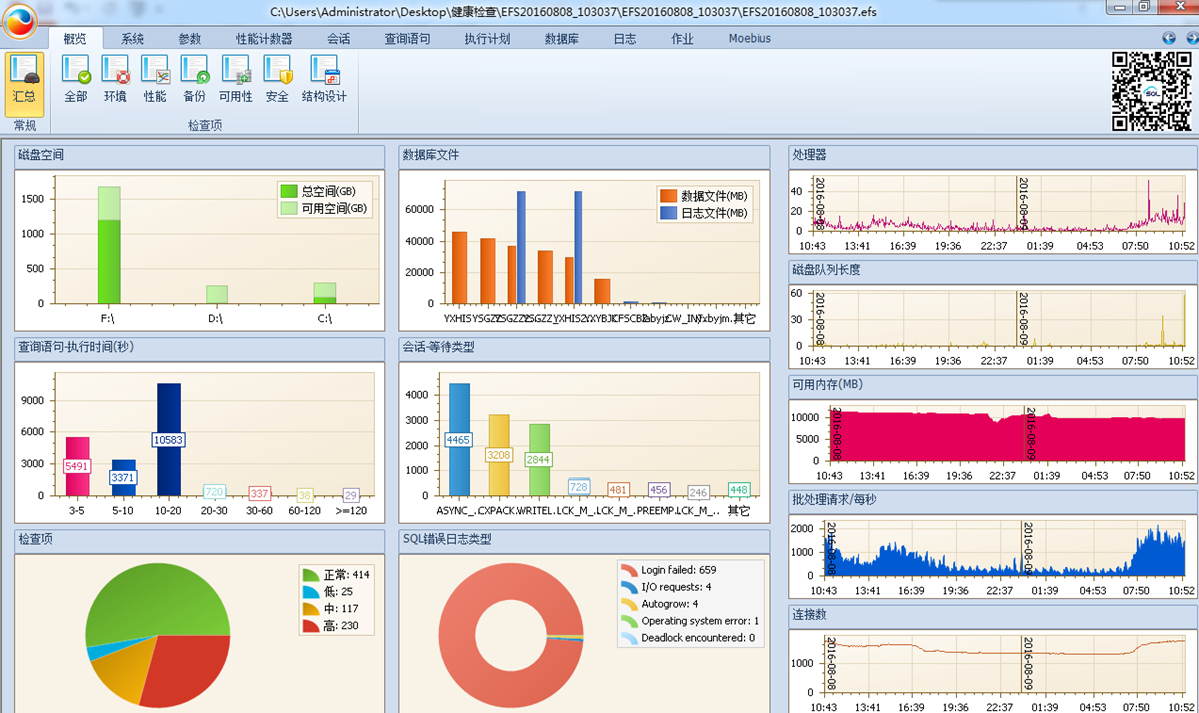This screenshot has width=1199, height=713.
Task: Click the 日志文件(MB) legend swatch
Action: [x=668, y=213]
